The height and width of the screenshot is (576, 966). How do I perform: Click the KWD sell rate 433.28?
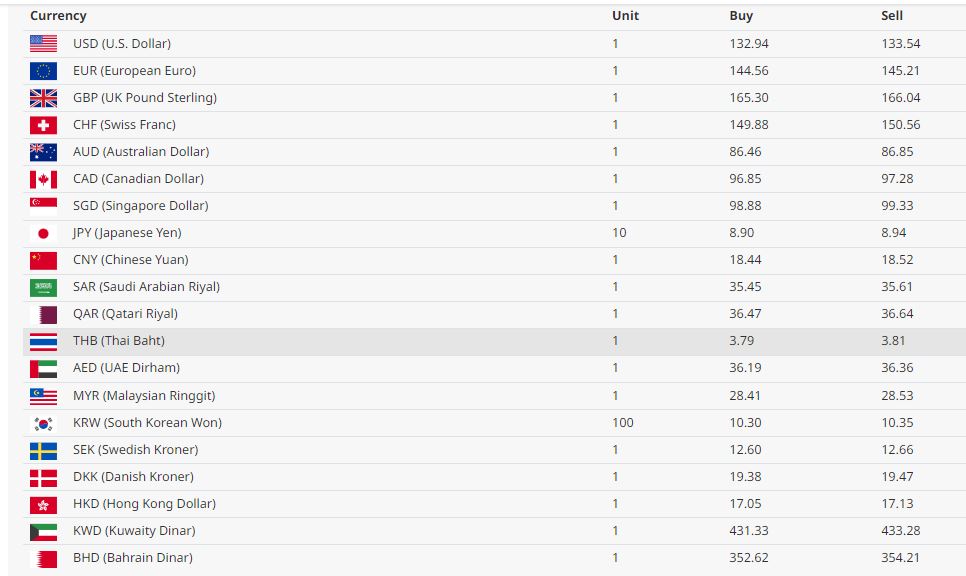(901, 531)
